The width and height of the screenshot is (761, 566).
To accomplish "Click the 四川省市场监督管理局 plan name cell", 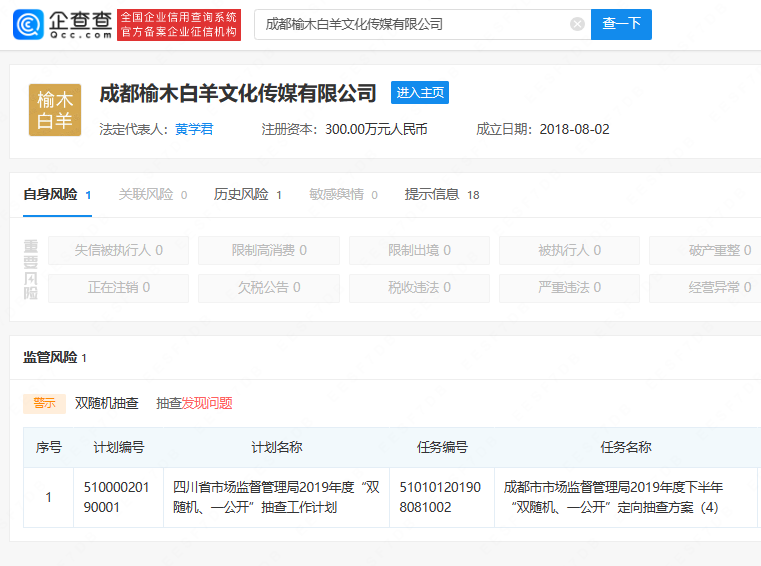I will click(x=277, y=498).
